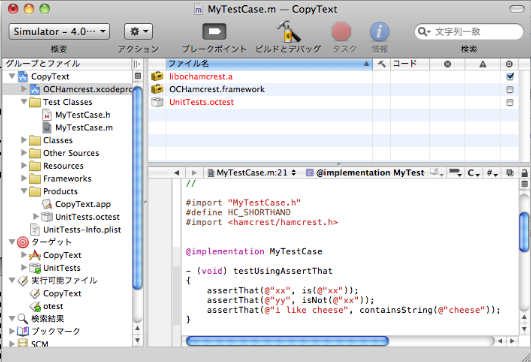Select UnitTests.octest in detail list
This screenshot has height=362, width=531.
pyautogui.click(x=201, y=102)
